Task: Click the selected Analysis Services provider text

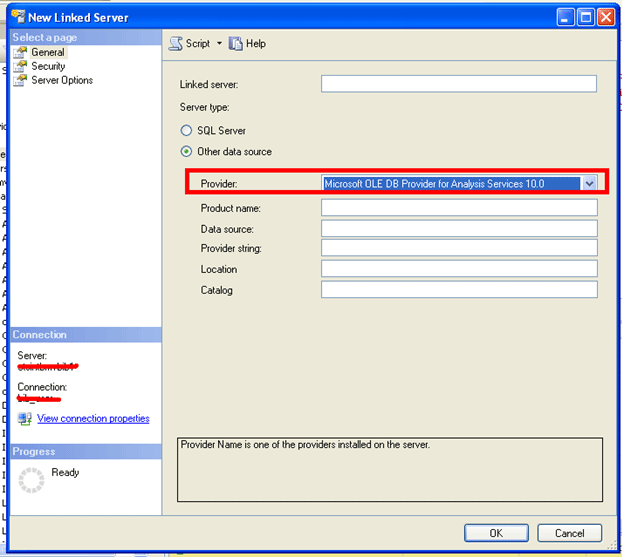Action: [434, 184]
